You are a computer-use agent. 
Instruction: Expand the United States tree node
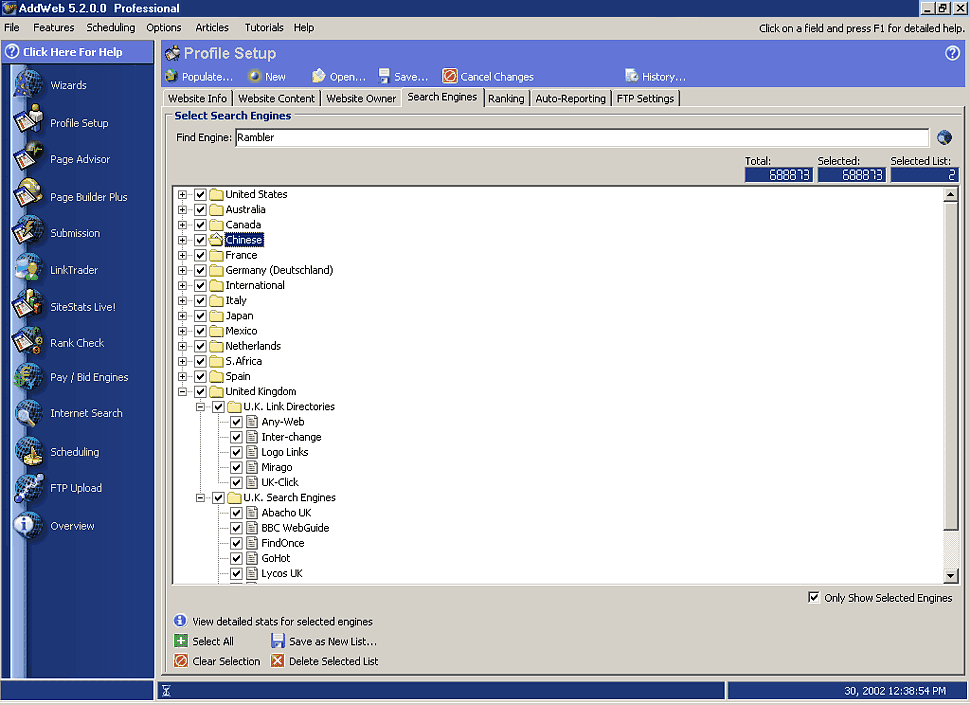pyautogui.click(x=182, y=194)
